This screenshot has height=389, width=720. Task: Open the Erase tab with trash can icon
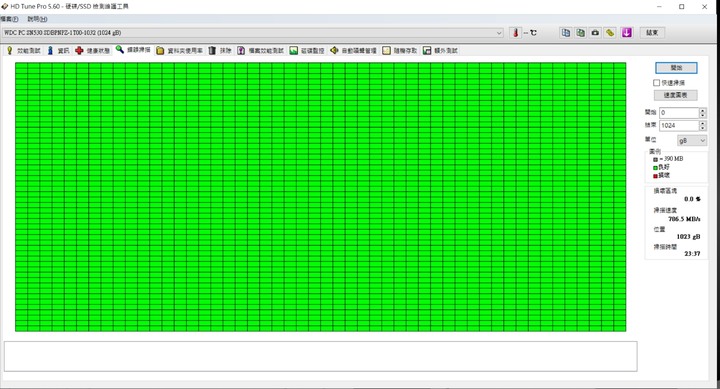point(220,51)
